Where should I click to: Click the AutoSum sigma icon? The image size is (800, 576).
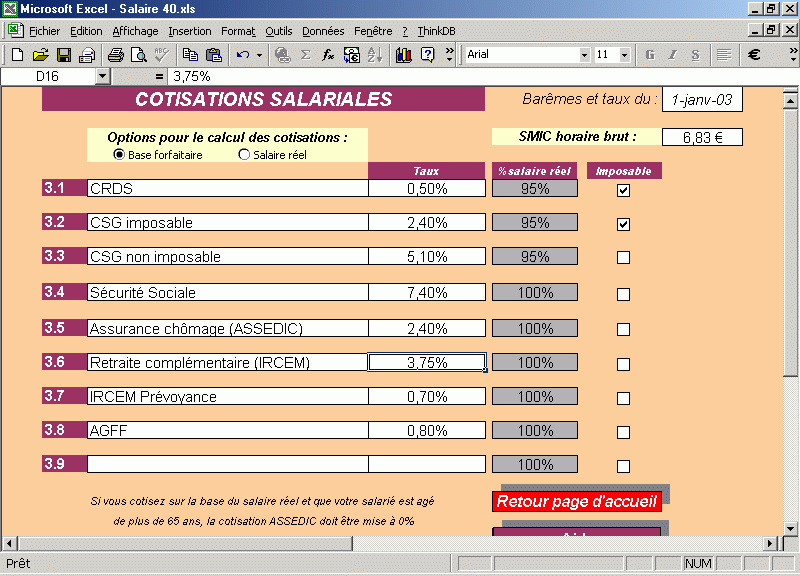click(x=306, y=55)
